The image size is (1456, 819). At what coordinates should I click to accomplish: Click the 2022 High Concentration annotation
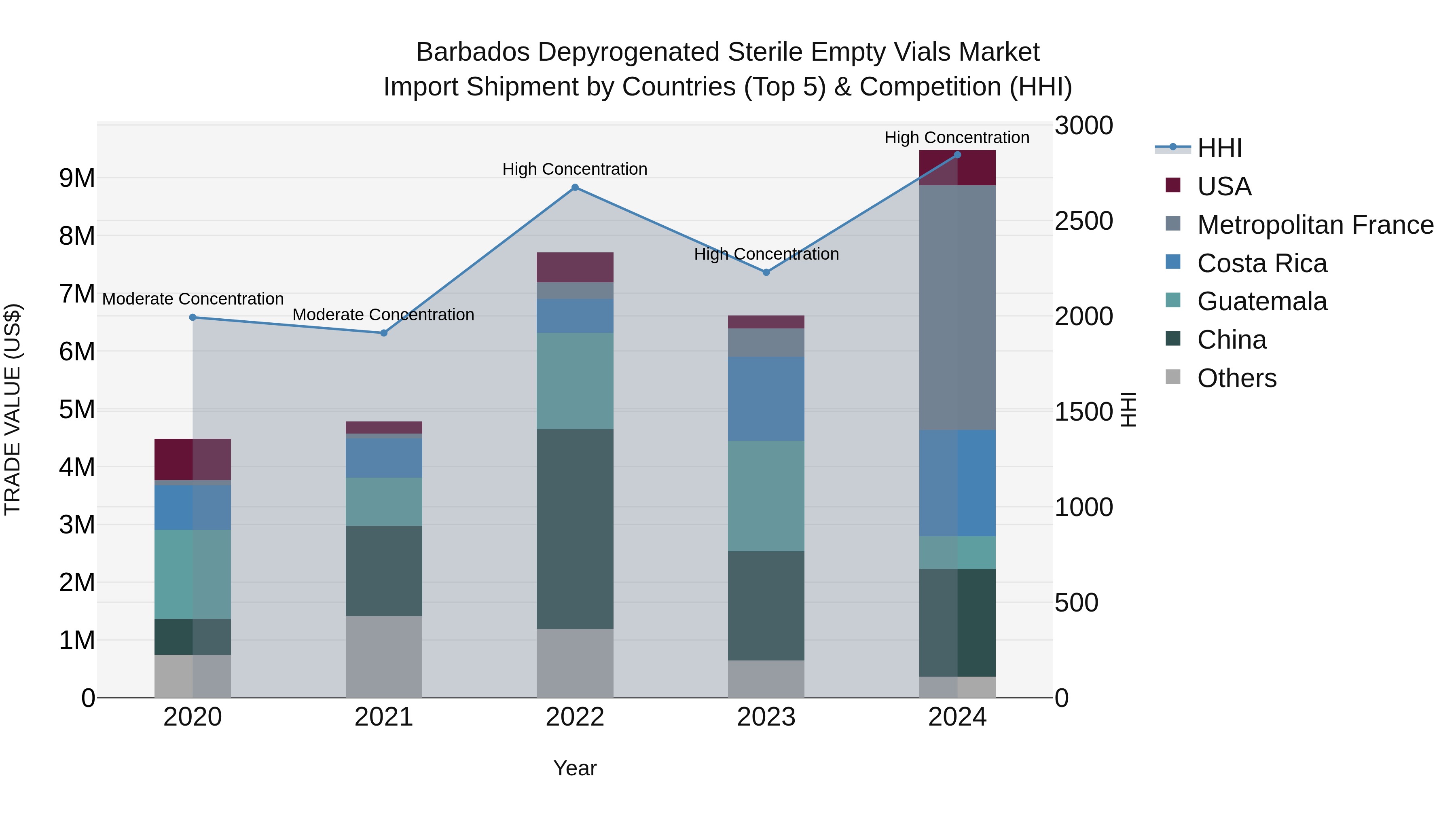[575, 169]
